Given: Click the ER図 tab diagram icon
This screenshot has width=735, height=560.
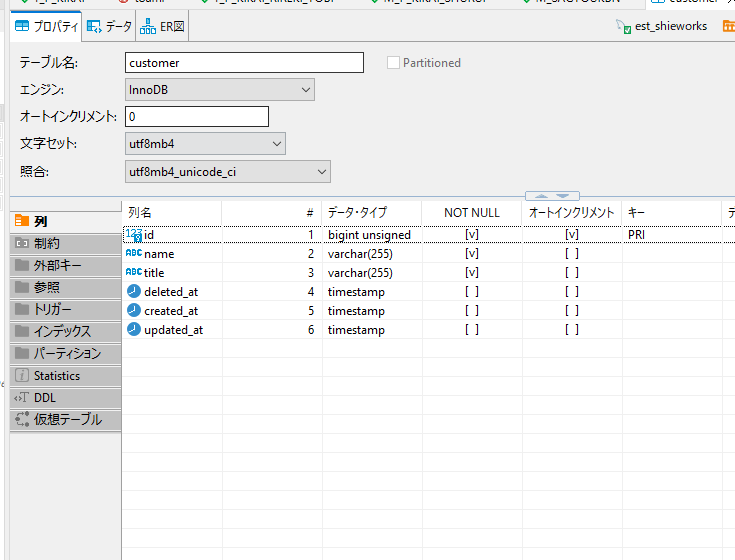Looking at the screenshot, I should [148, 26].
